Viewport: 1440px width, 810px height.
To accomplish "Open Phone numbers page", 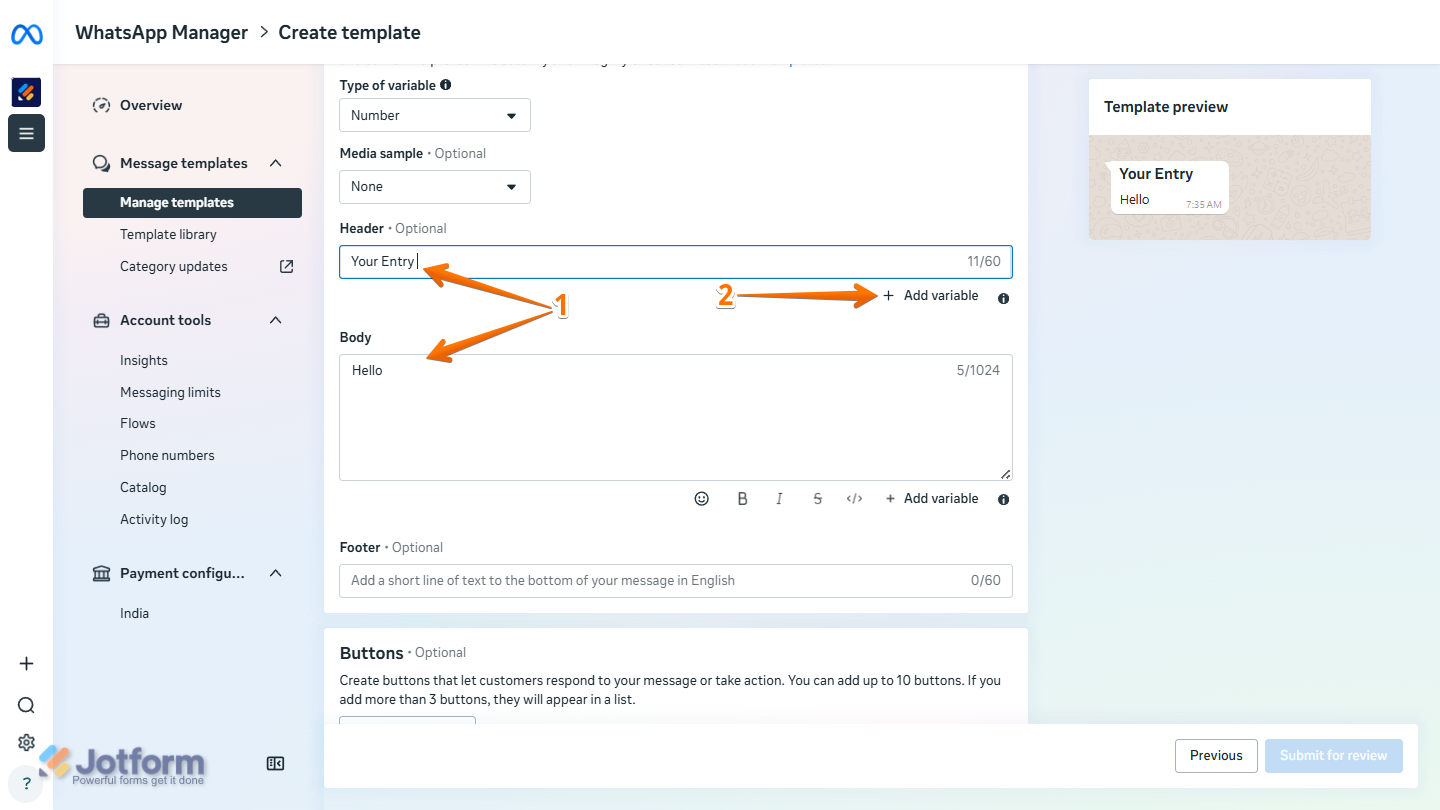I will 167,455.
